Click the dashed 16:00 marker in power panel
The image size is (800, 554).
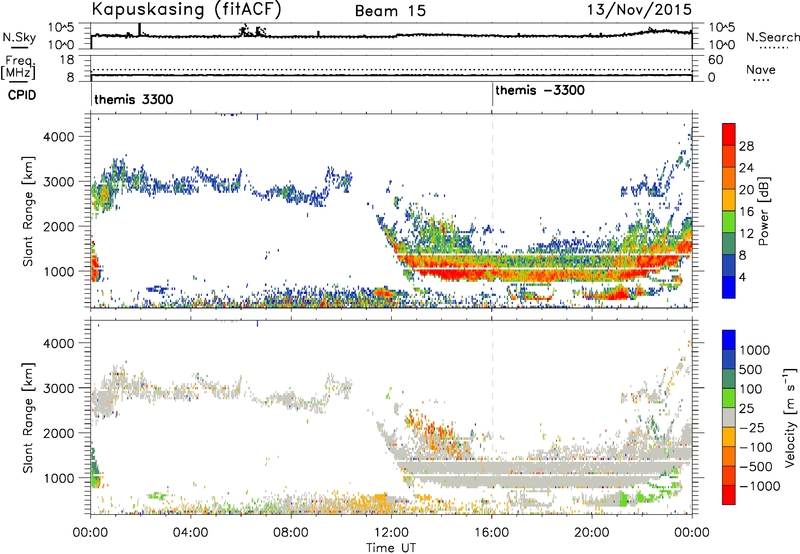(x=492, y=210)
